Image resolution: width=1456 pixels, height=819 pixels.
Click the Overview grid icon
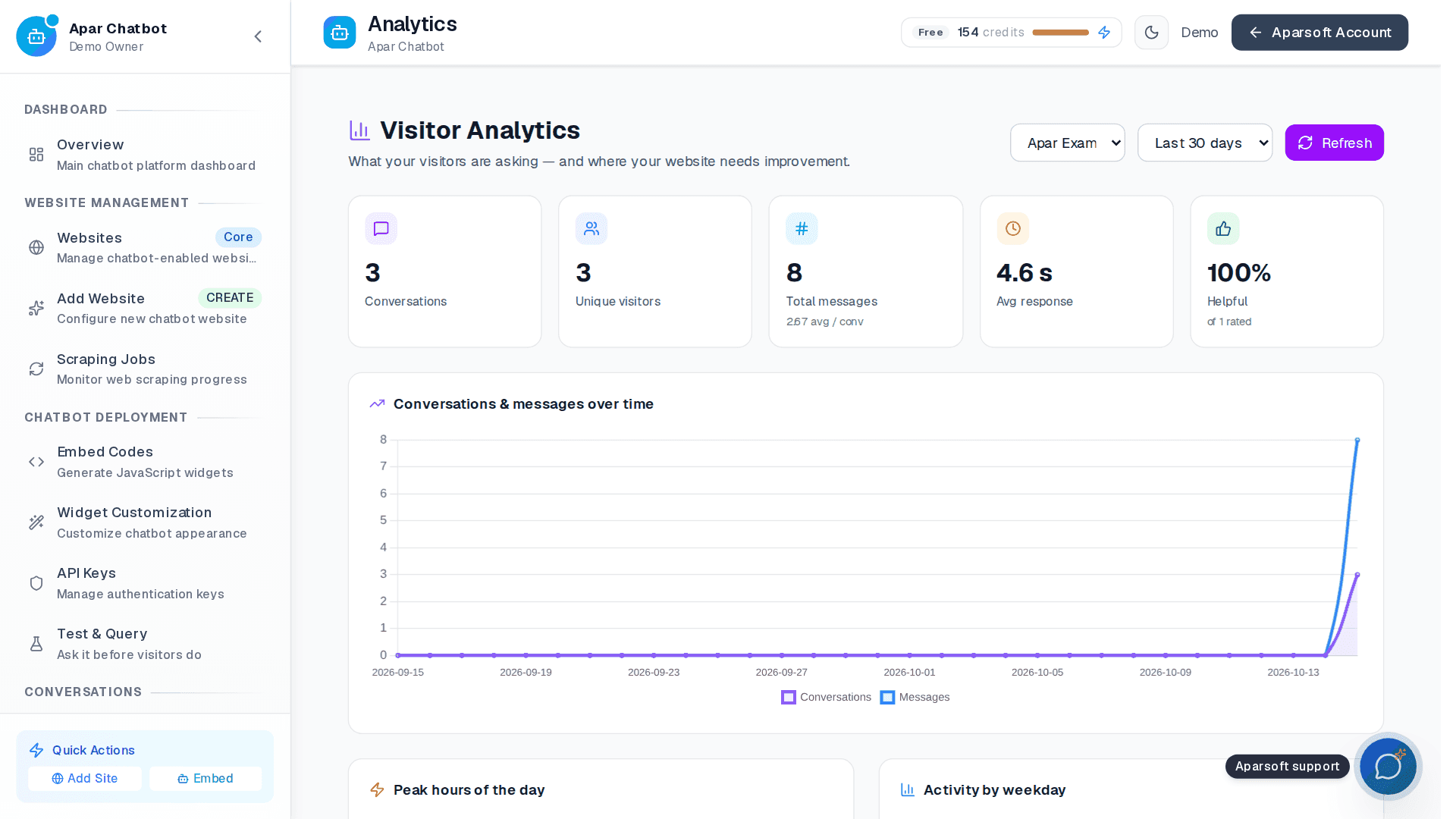36,155
